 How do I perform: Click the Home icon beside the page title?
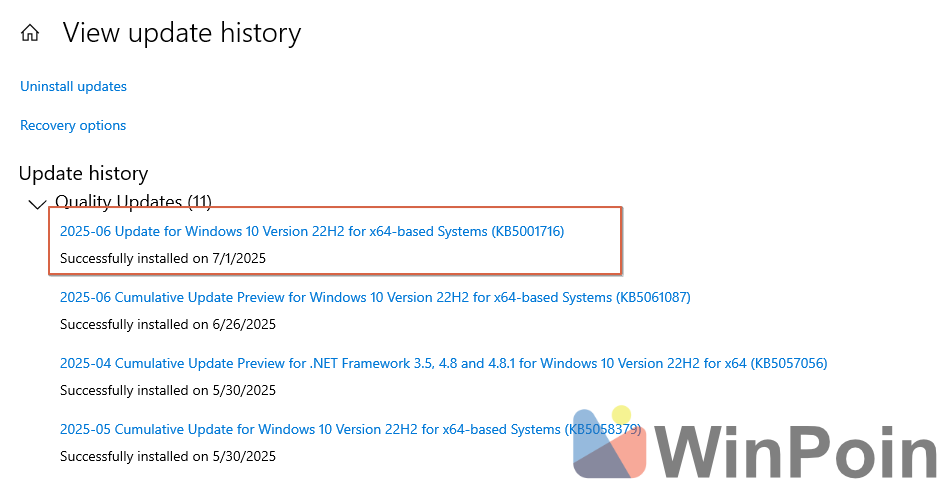pos(29,33)
